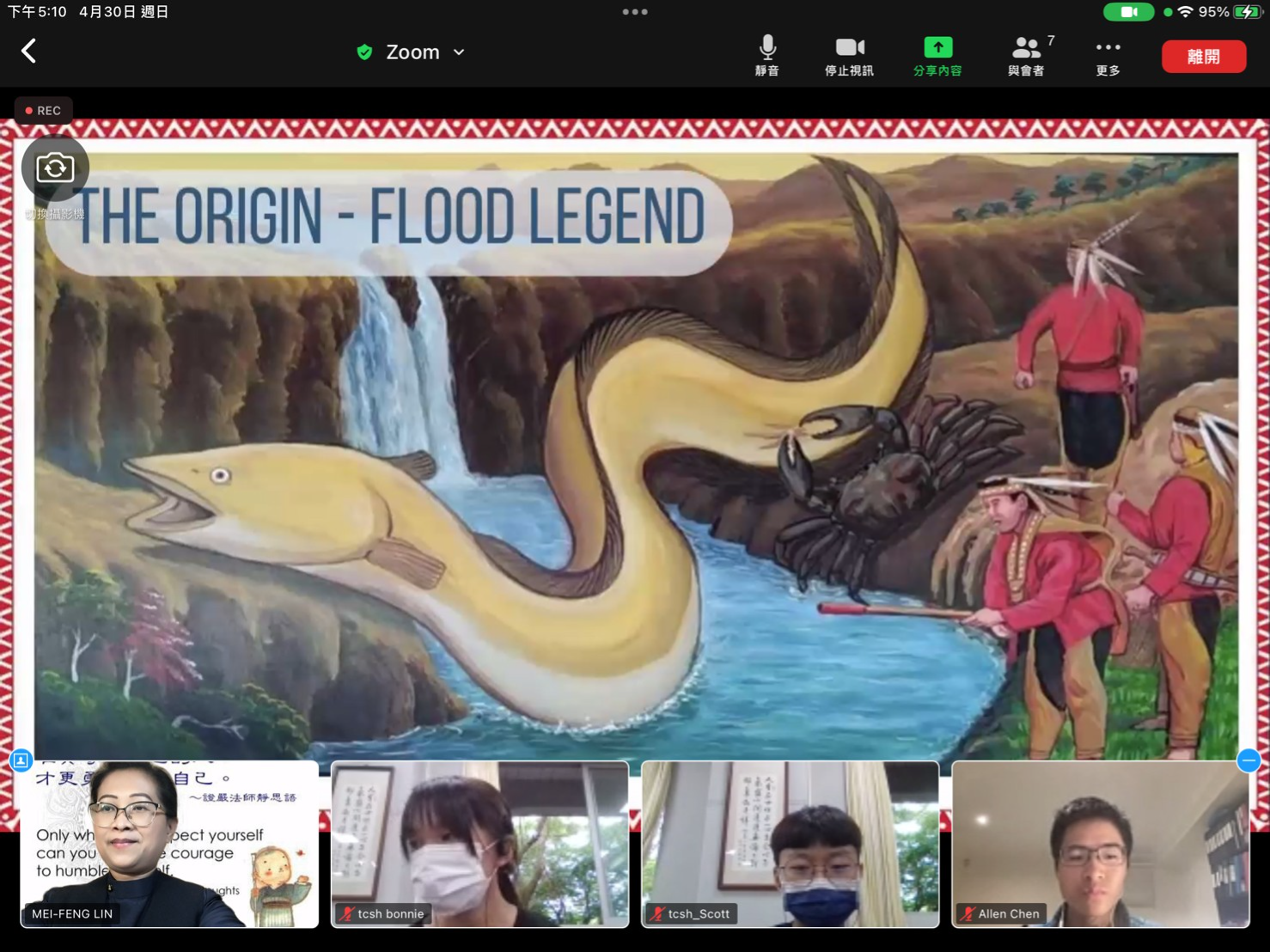1270x952 pixels.
Task: Select tcsh_Scott's video tile
Action: point(790,844)
